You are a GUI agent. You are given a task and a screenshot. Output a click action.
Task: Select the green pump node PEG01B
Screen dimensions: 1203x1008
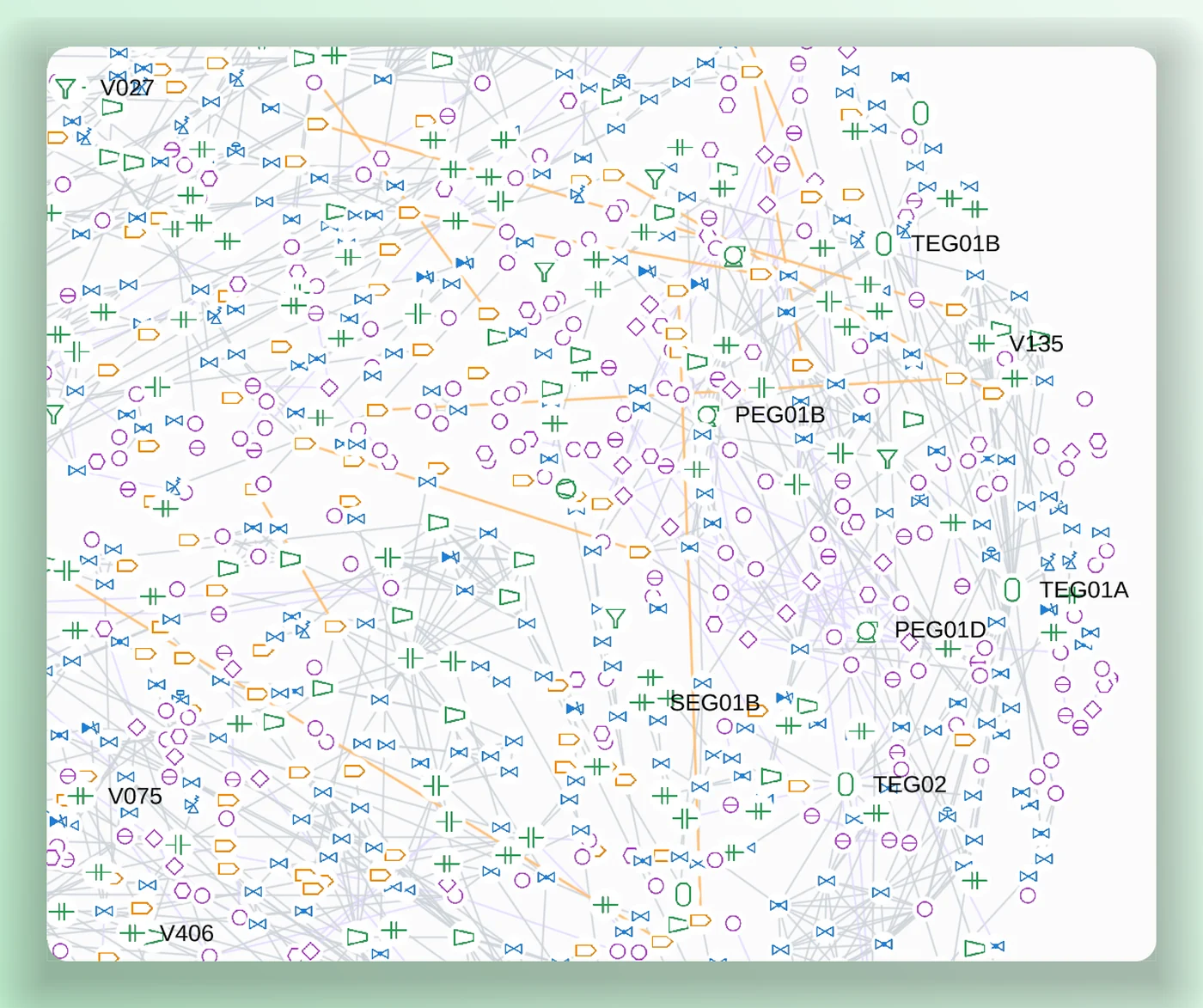pyautogui.click(x=707, y=415)
